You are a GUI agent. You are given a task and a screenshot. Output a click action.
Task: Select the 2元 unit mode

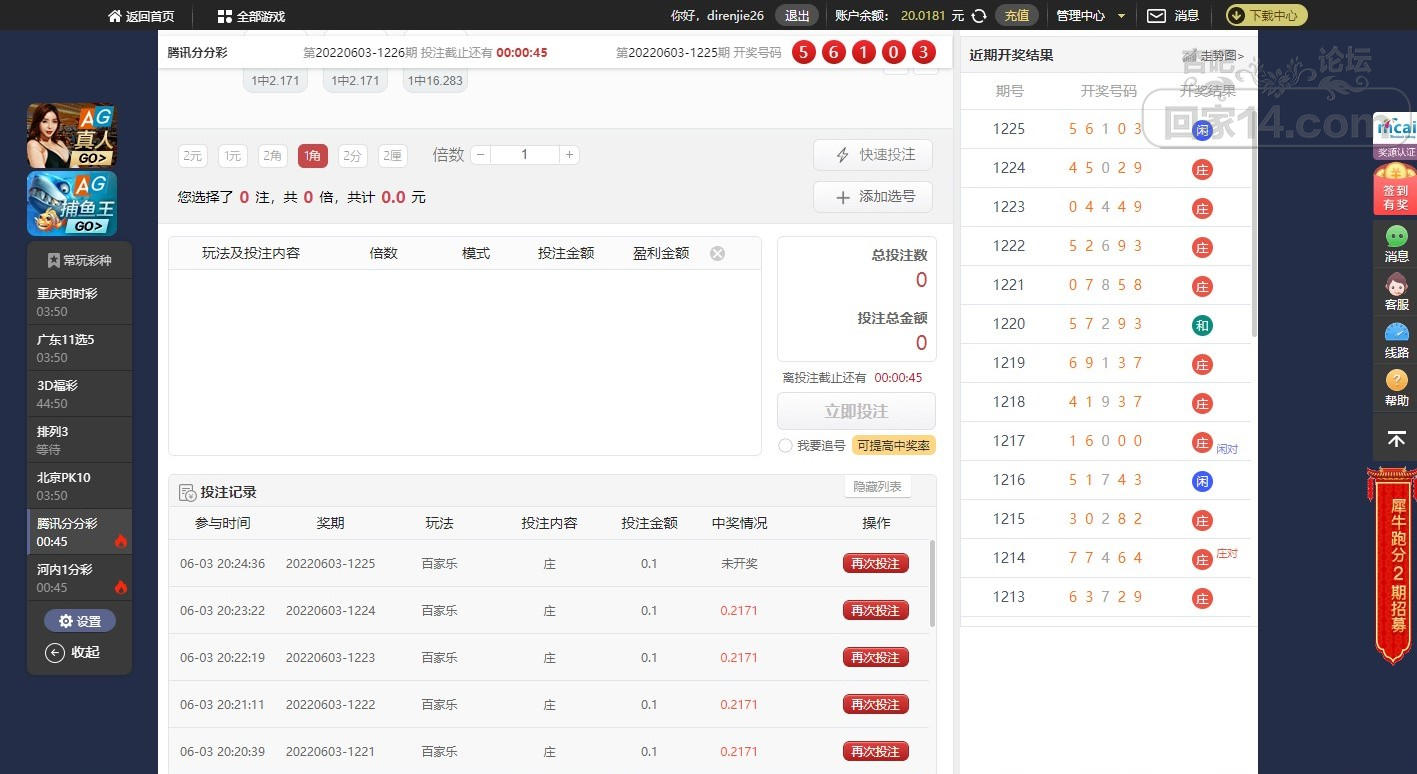(x=193, y=156)
